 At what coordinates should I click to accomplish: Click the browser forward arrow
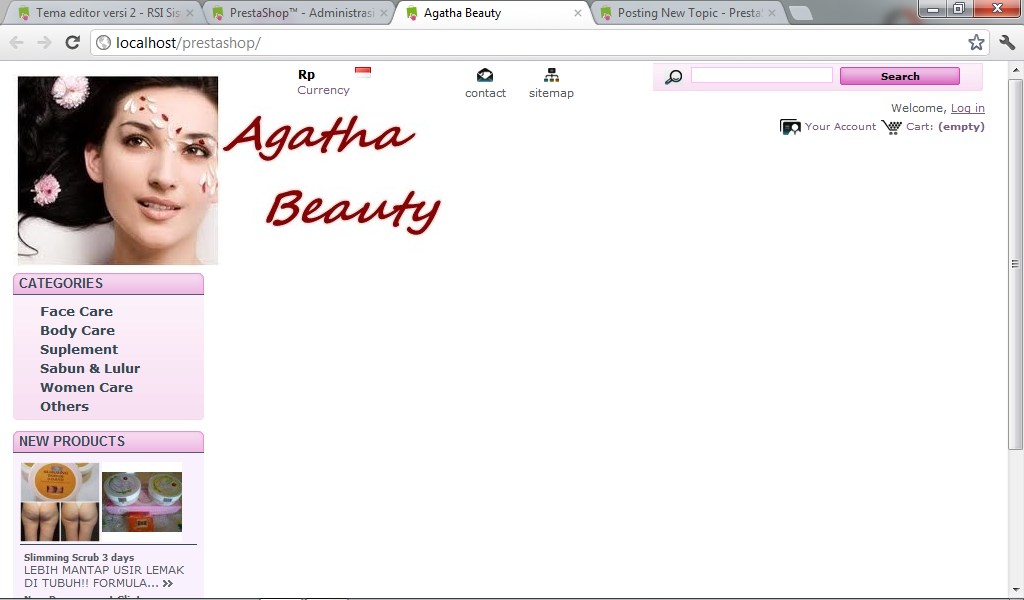(x=44, y=43)
